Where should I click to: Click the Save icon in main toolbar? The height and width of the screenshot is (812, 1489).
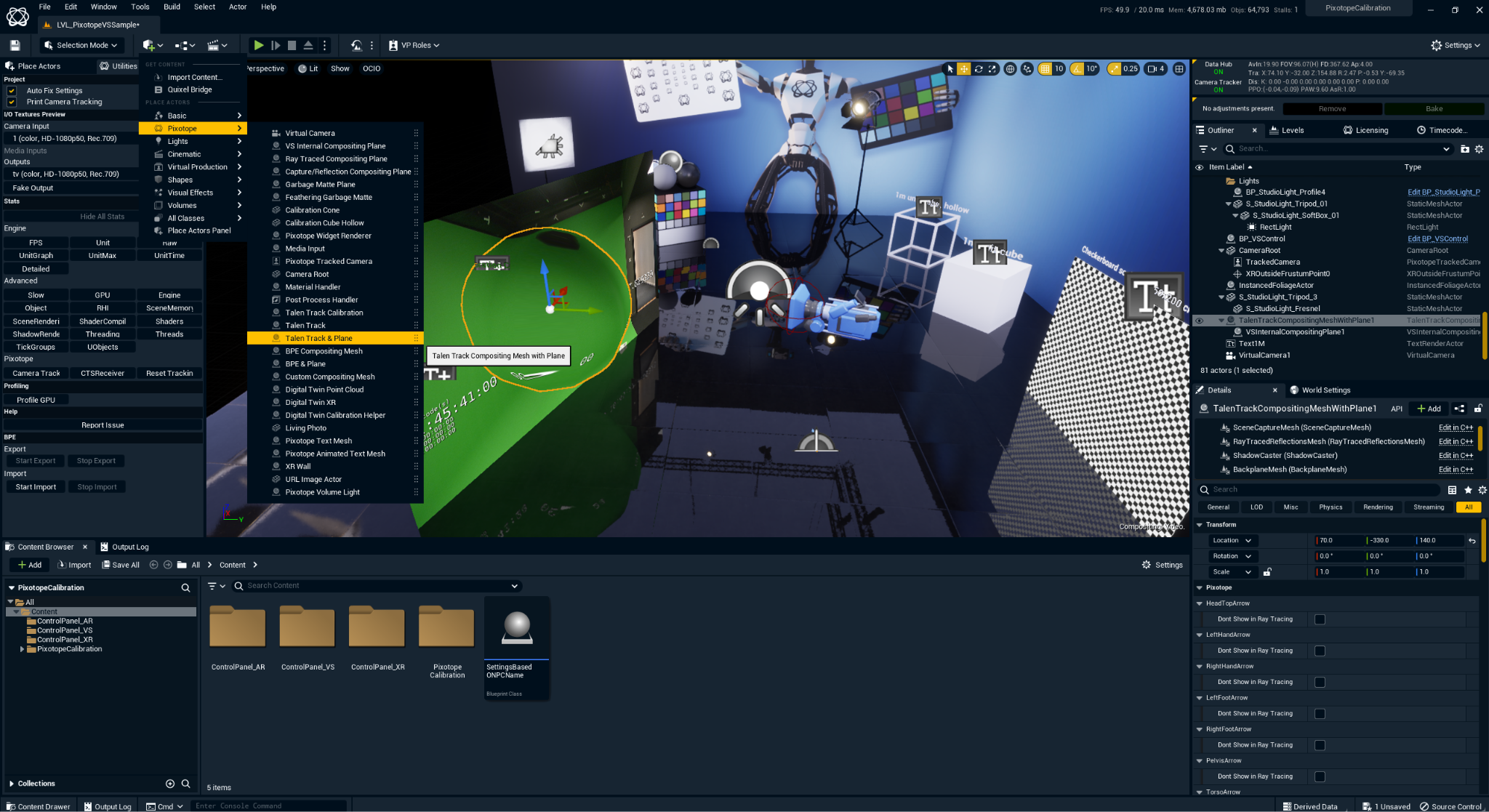(15, 45)
